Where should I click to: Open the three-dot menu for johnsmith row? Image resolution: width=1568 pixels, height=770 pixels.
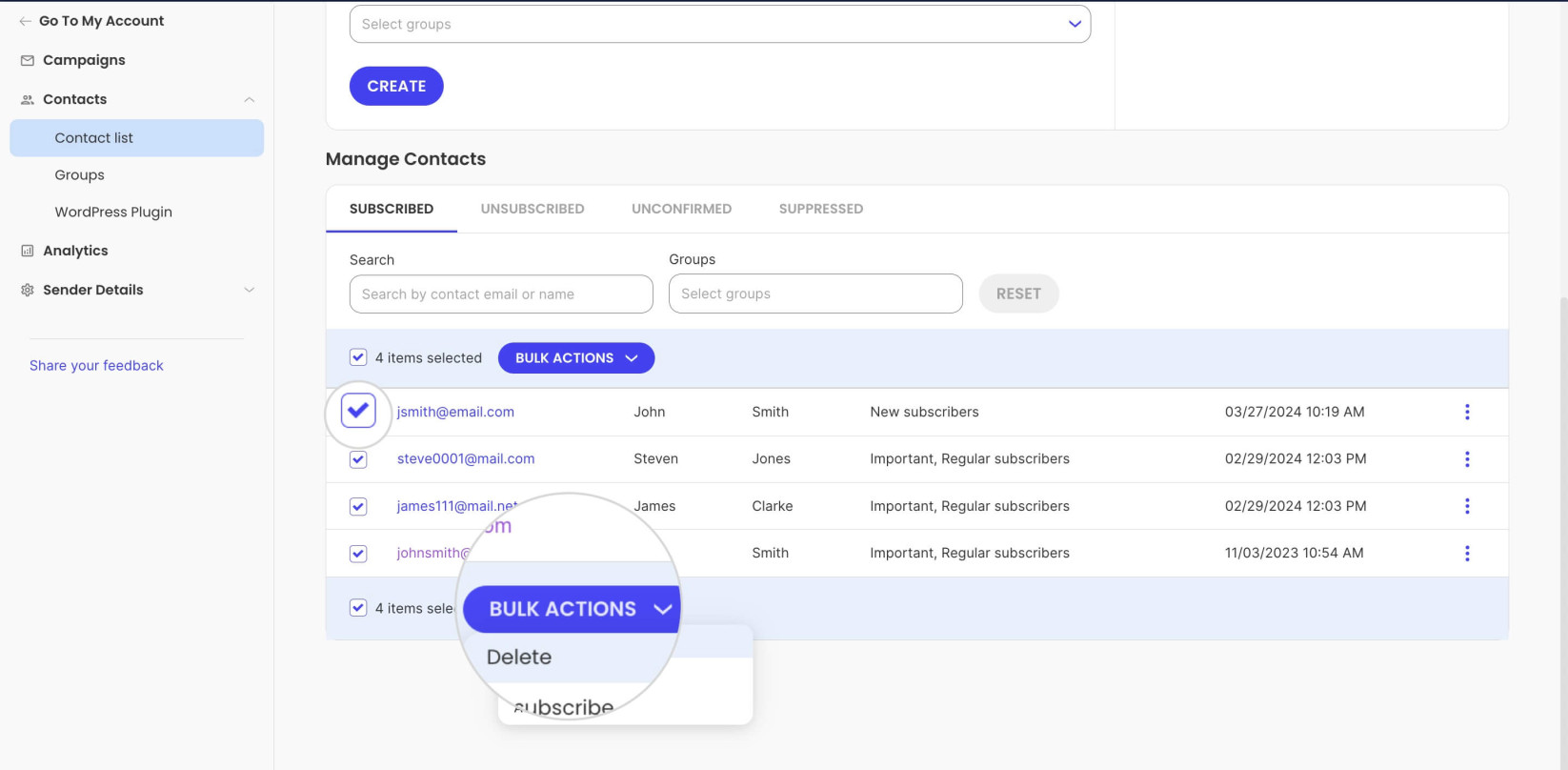click(x=1467, y=553)
